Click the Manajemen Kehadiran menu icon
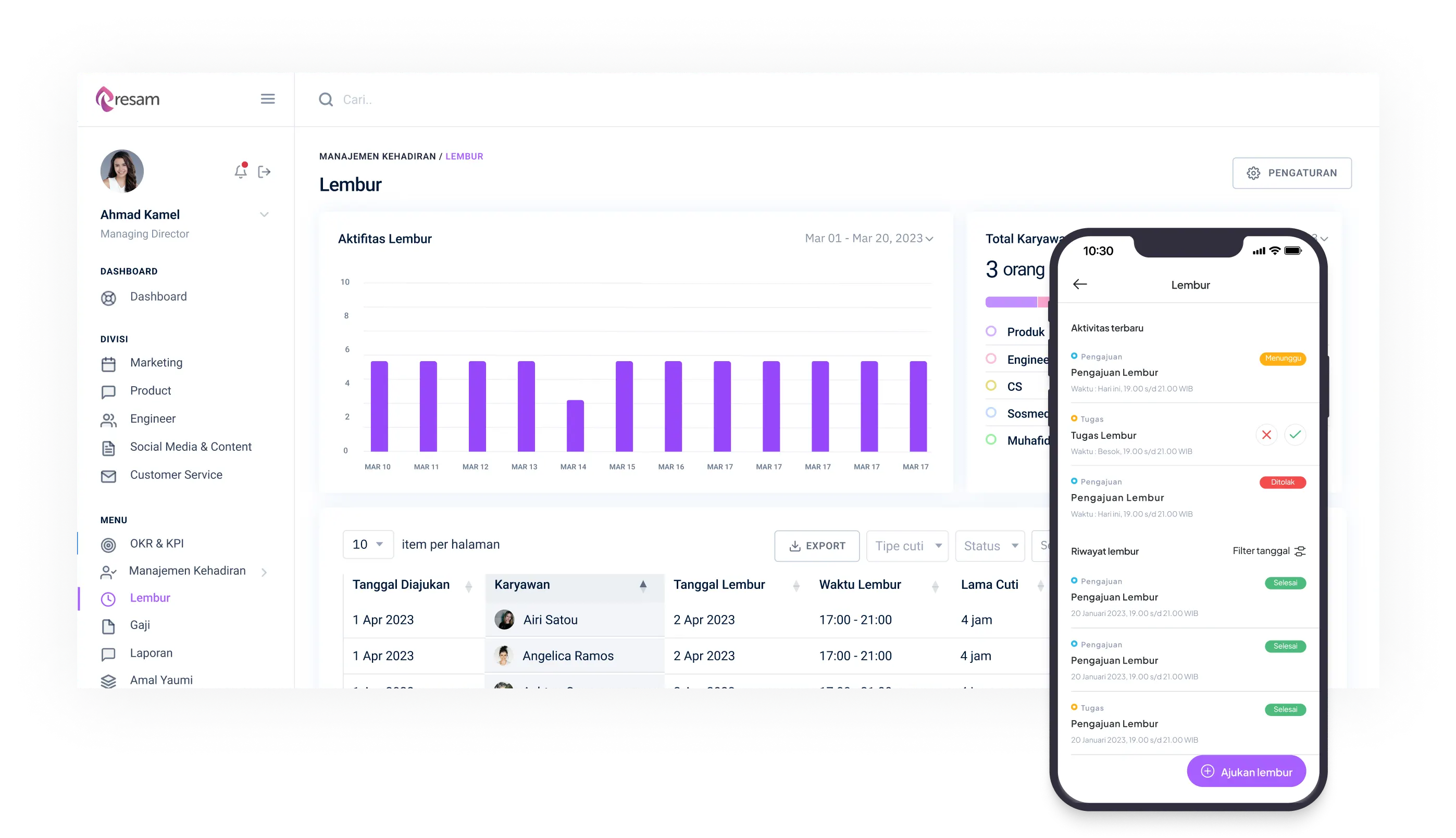1456x838 pixels. pyautogui.click(x=108, y=571)
